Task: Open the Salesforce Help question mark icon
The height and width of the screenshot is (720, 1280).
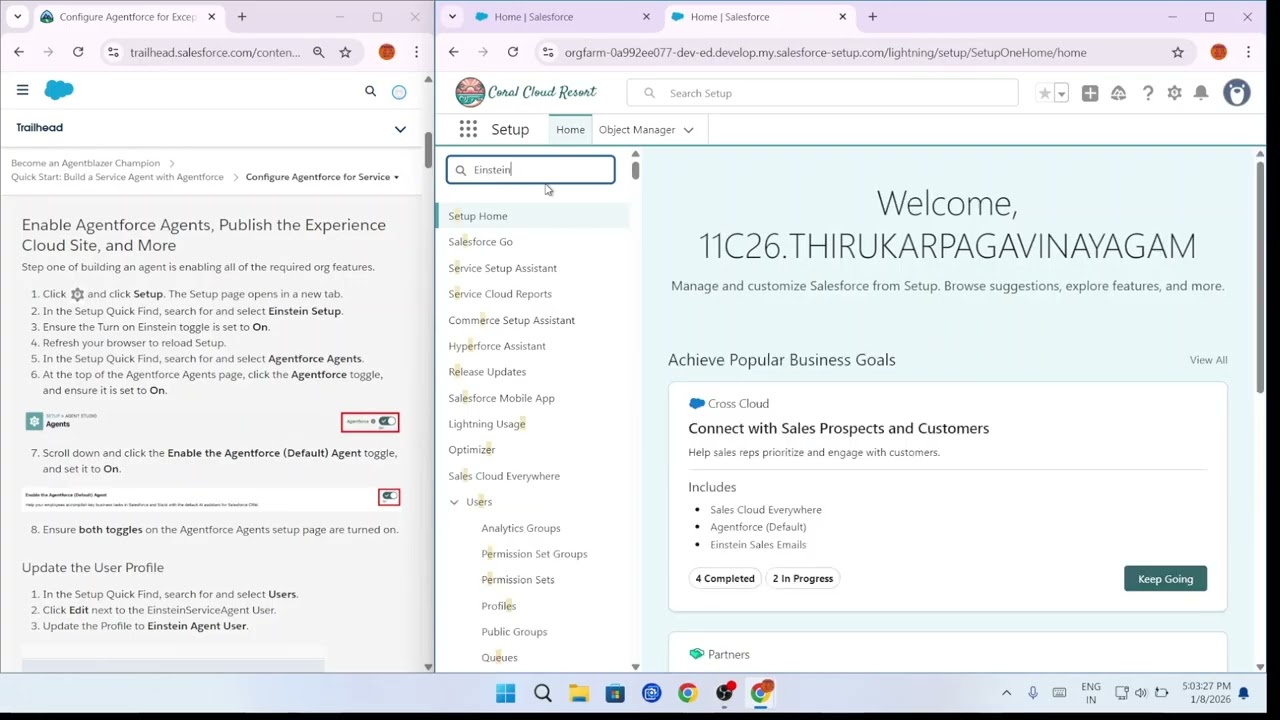Action: 1148,93
